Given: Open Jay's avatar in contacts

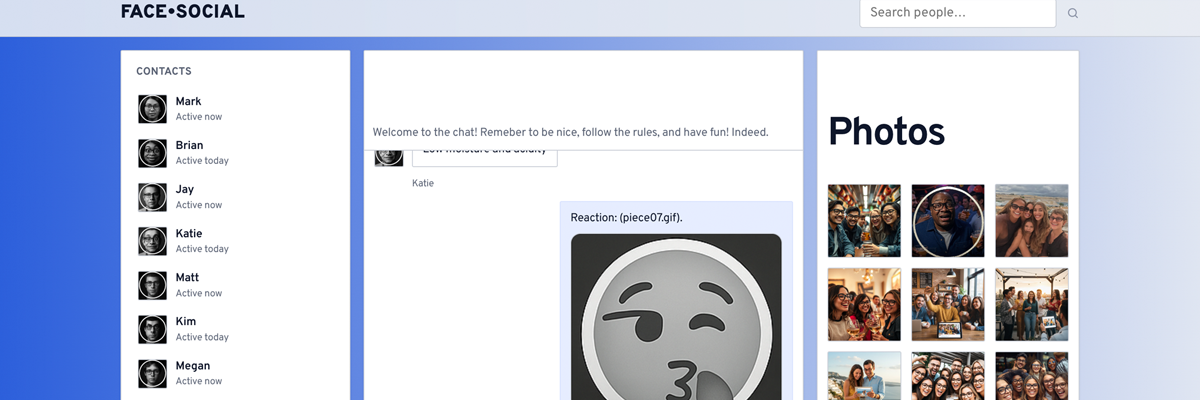Looking at the screenshot, I should click(x=152, y=197).
